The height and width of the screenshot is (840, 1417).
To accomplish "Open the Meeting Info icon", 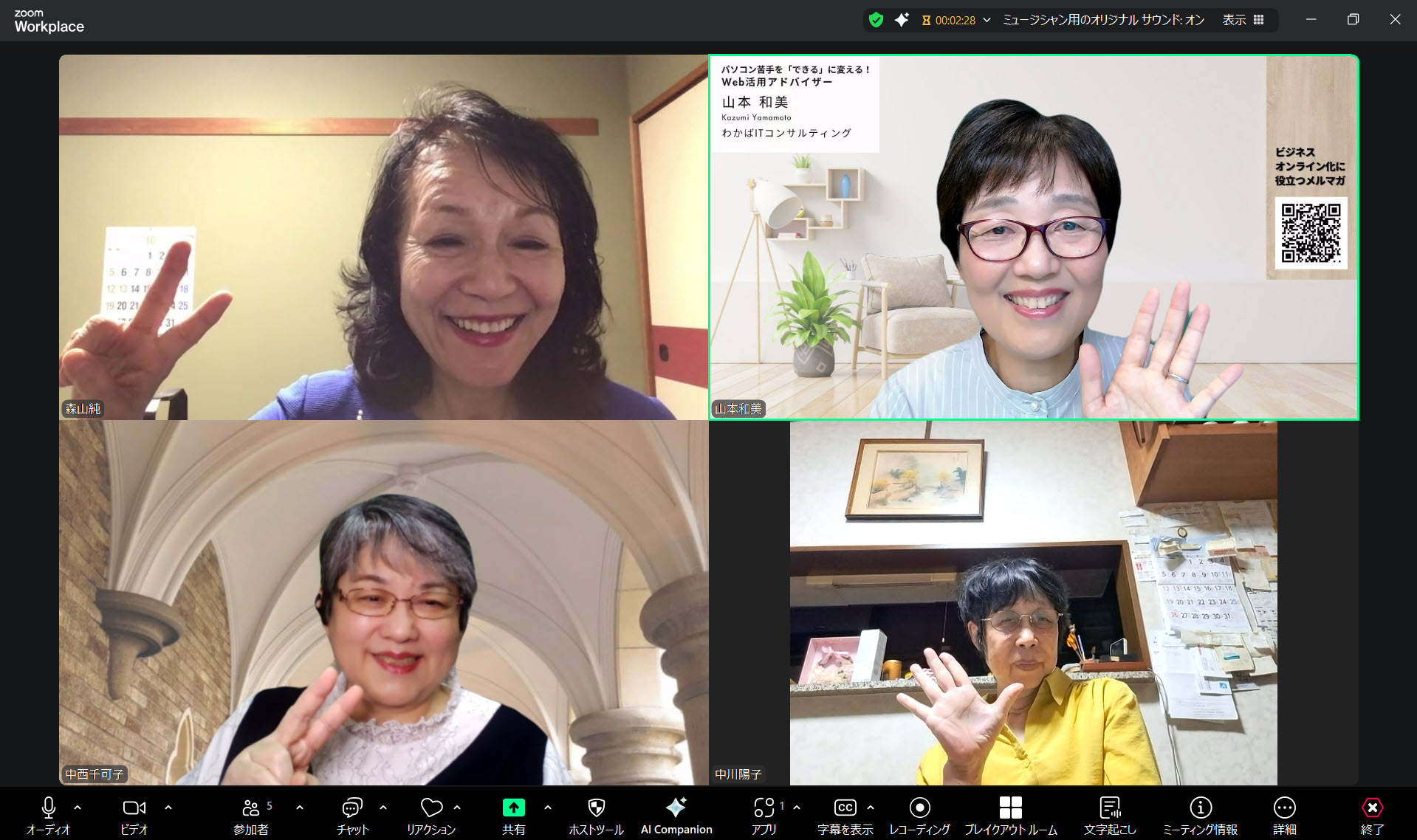I will [1200, 815].
